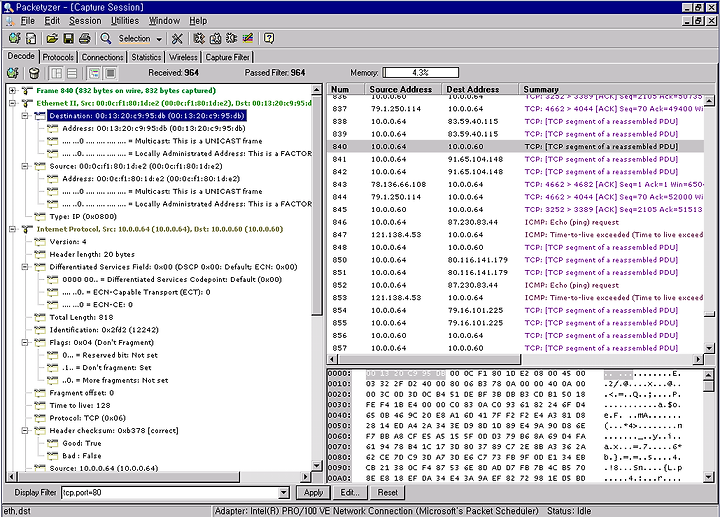Click the magnifying glass find icon

click(x=106, y=39)
